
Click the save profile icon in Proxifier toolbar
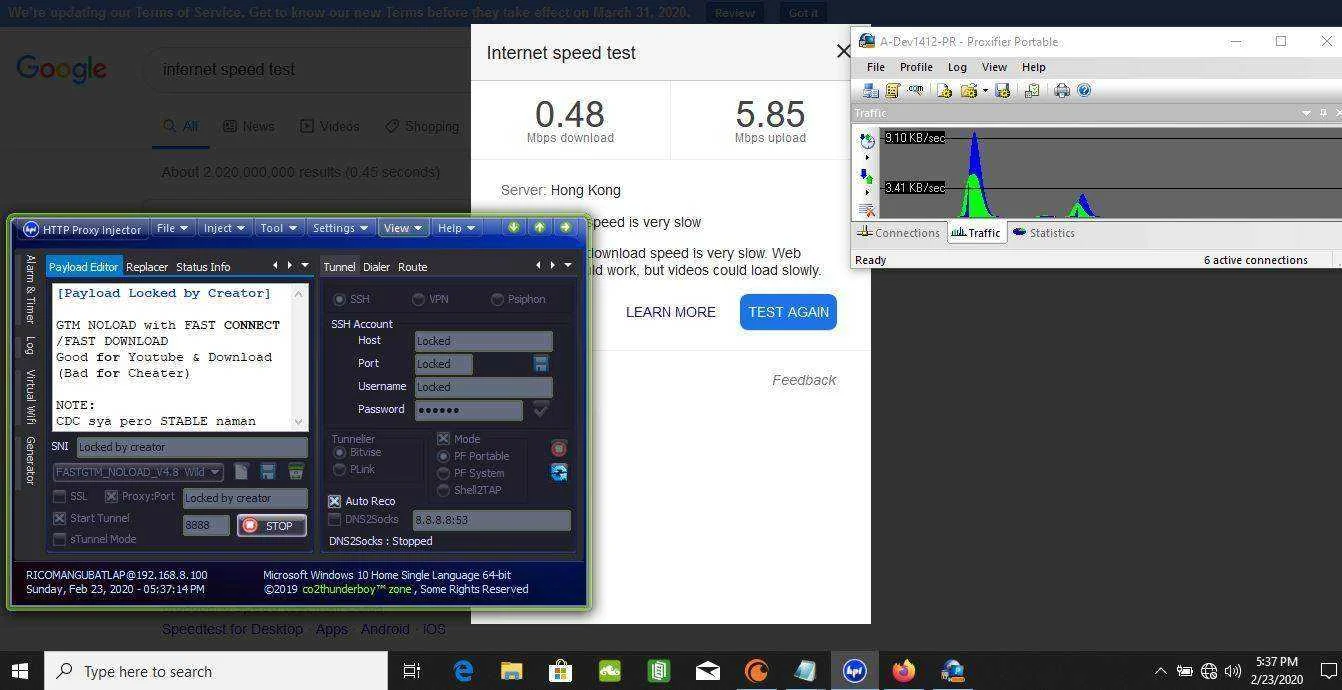pyautogui.click(x=1003, y=90)
